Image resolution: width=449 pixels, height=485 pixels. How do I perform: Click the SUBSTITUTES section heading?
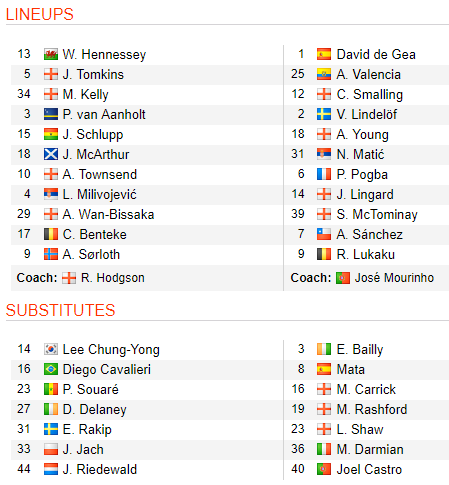[x=60, y=310]
